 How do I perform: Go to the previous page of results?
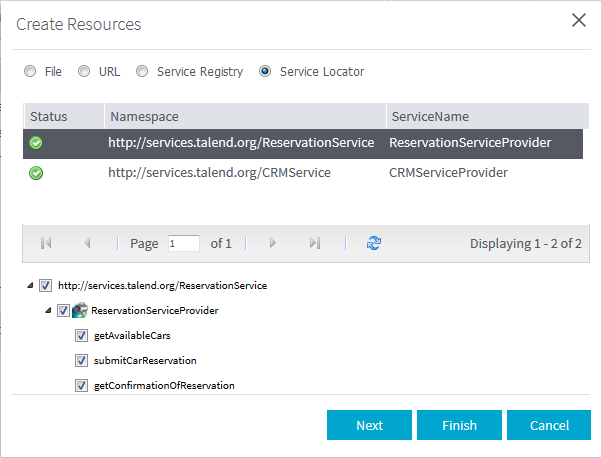pos(87,243)
